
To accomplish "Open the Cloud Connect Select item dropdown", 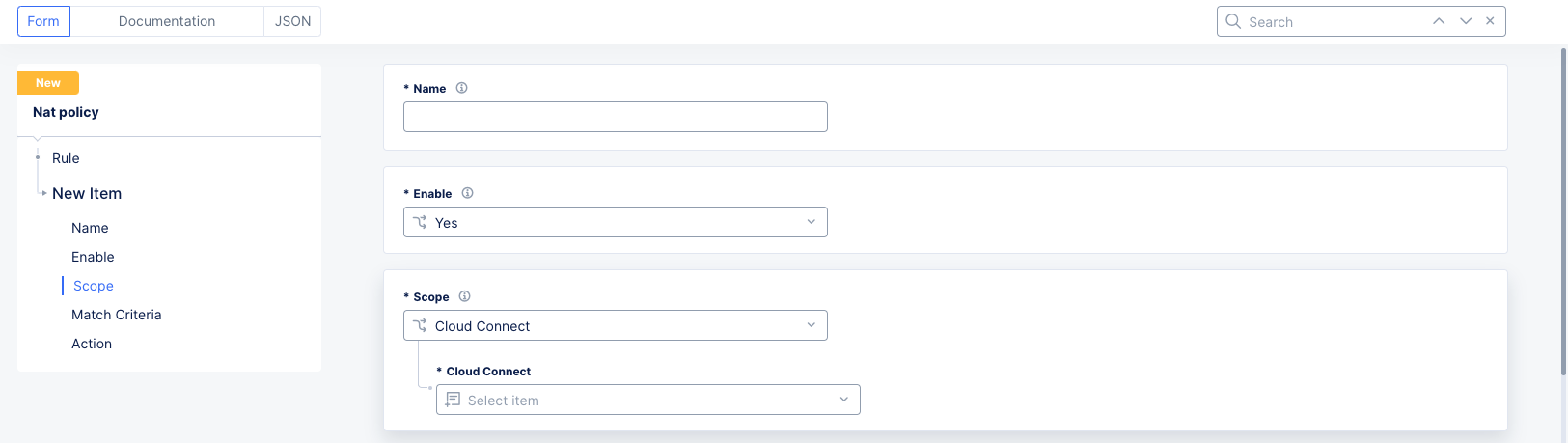I will pos(648,400).
